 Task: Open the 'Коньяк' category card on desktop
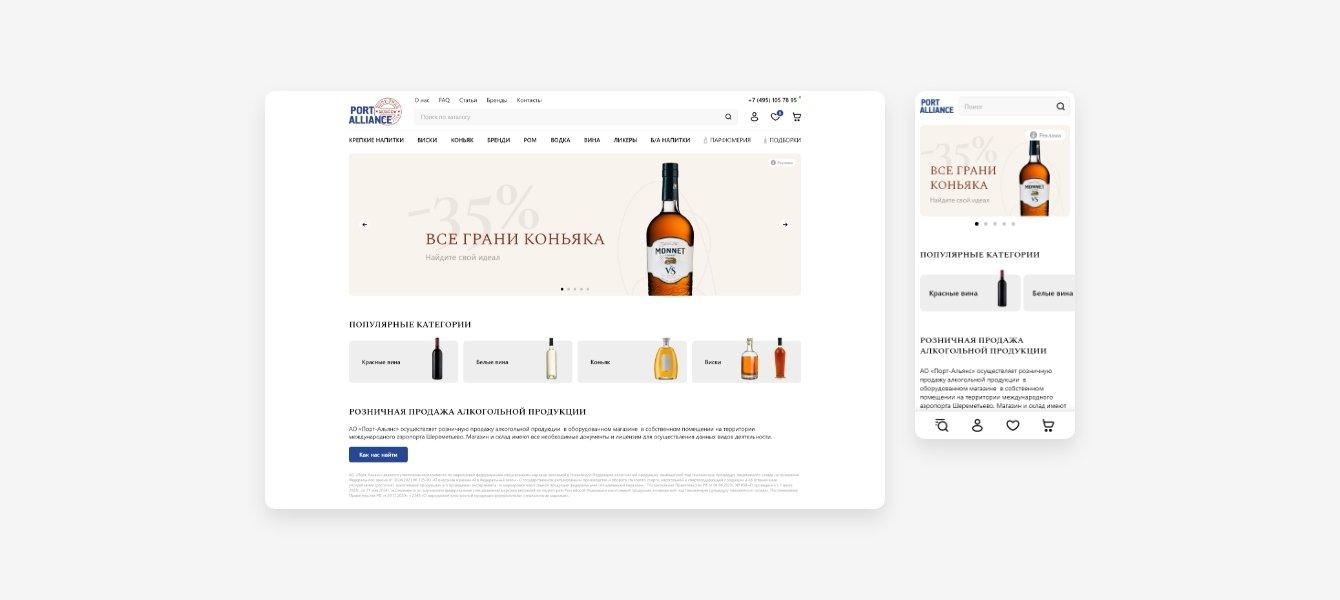point(632,362)
